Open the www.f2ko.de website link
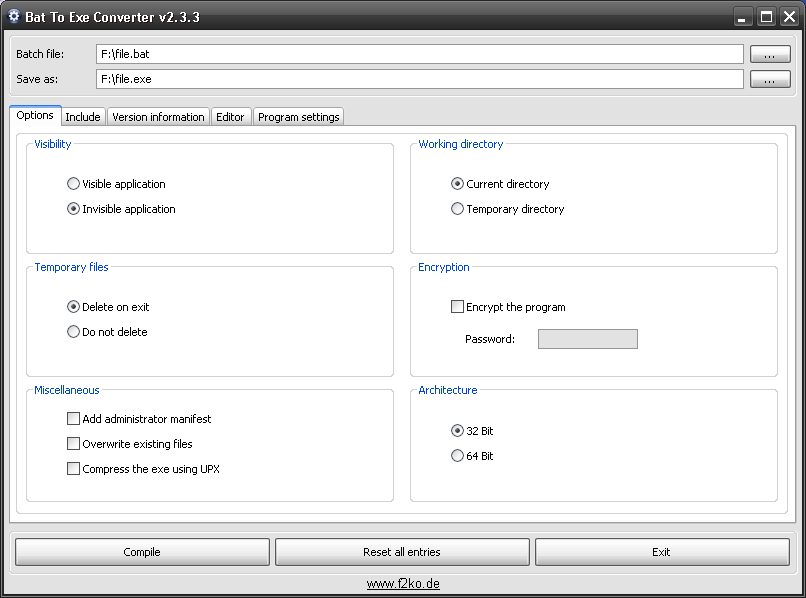Screen dimensions: 806x598 [x=402, y=583]
